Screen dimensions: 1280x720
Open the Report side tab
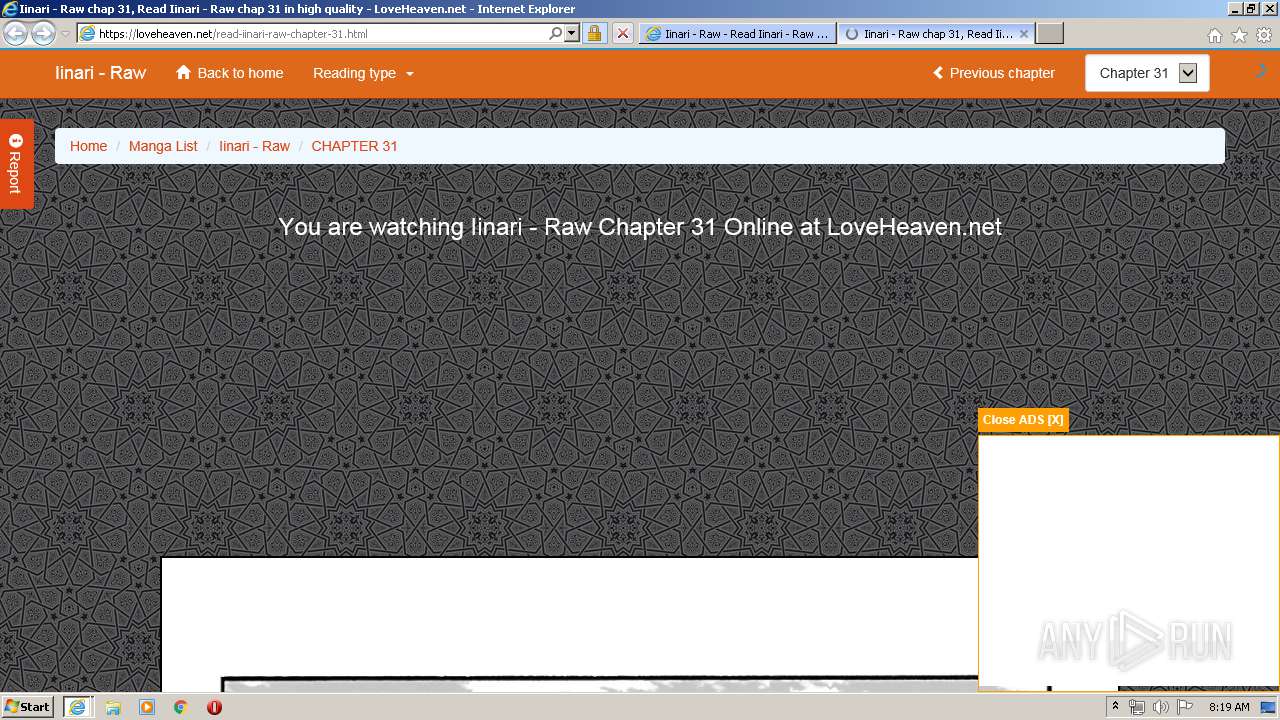click(x=16, y=164)
